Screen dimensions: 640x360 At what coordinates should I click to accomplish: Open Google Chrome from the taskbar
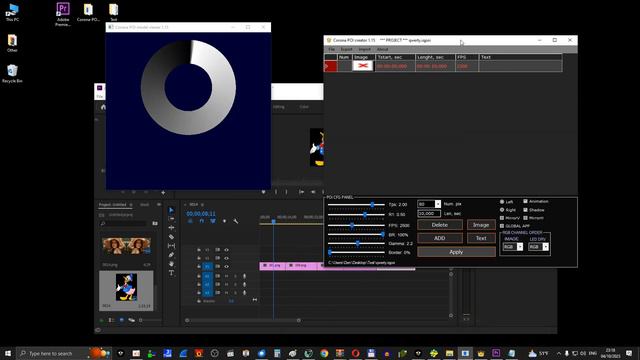(x=324, y=353)
